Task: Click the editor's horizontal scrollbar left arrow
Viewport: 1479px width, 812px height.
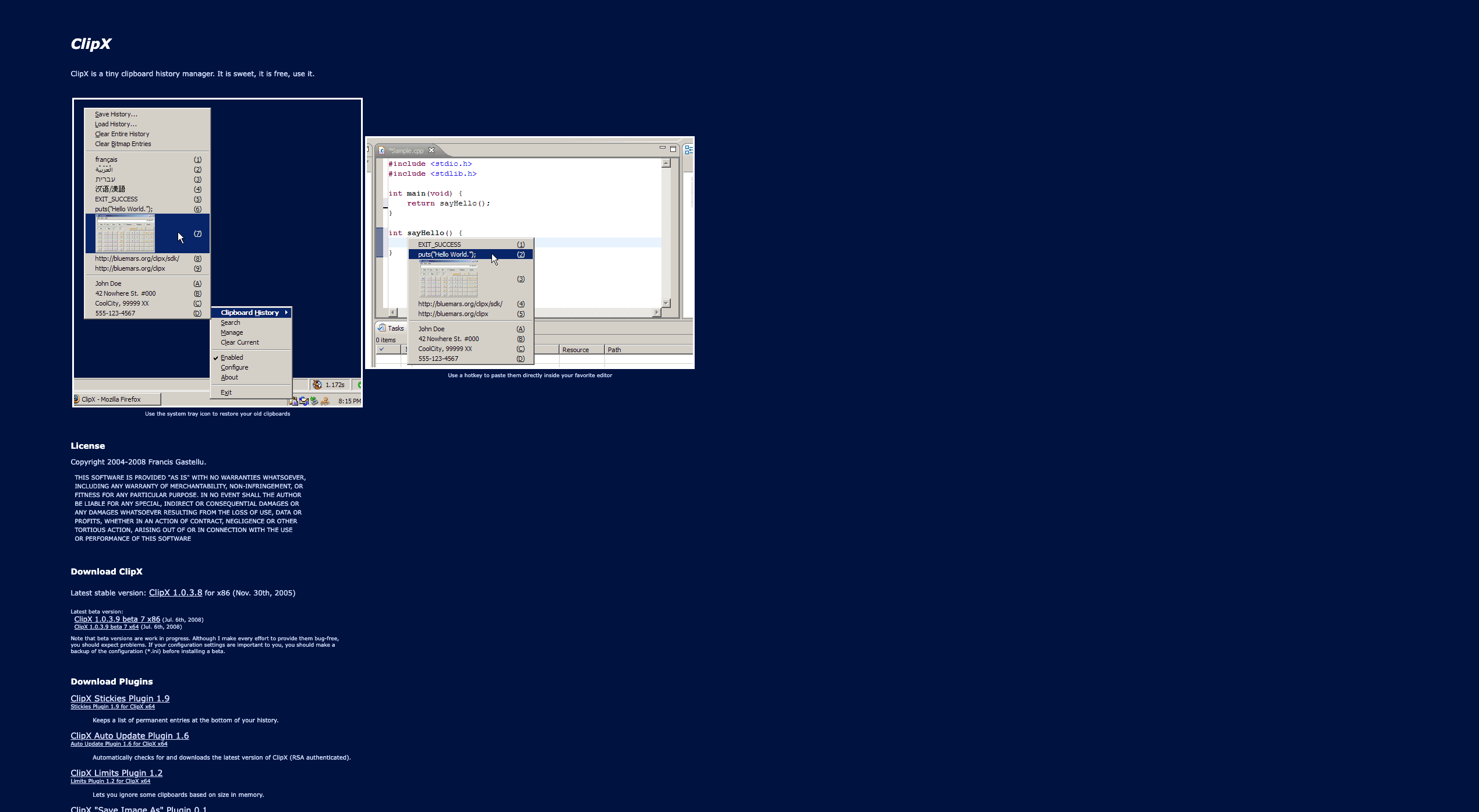Action: tap(392, 313)
